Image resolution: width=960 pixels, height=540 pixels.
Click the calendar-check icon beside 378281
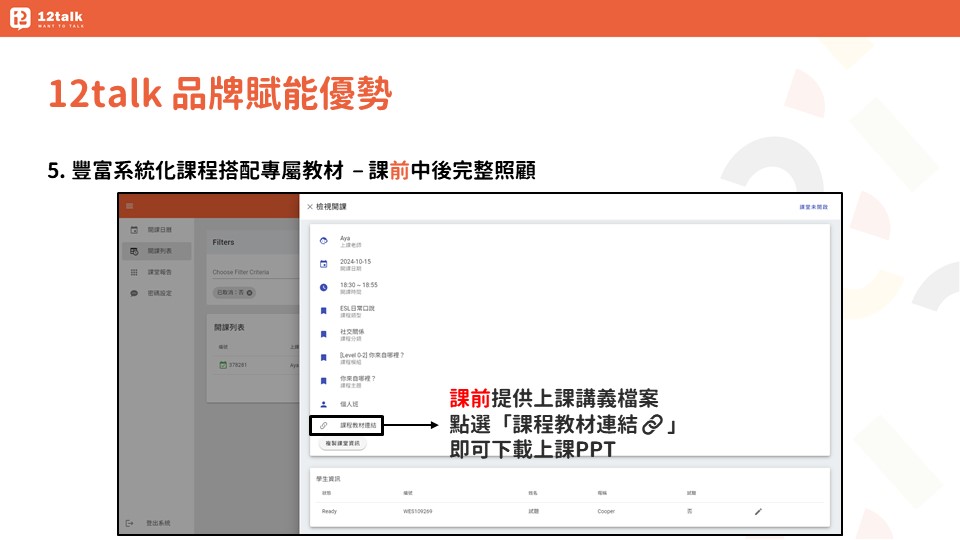click(x=223, y=365)
